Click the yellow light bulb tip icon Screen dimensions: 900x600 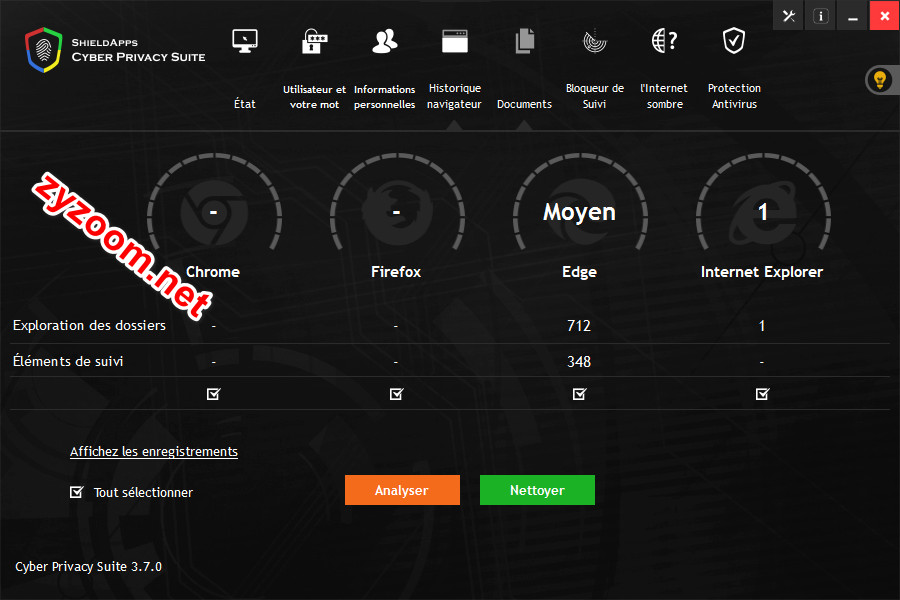pos(880,80)
